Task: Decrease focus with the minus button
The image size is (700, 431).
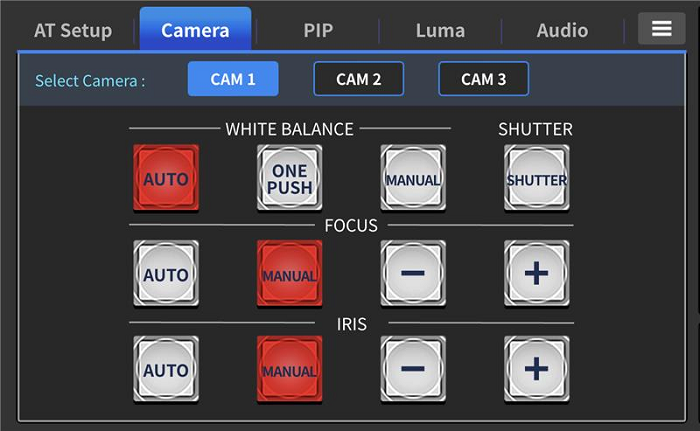Action: click(413, 274)
